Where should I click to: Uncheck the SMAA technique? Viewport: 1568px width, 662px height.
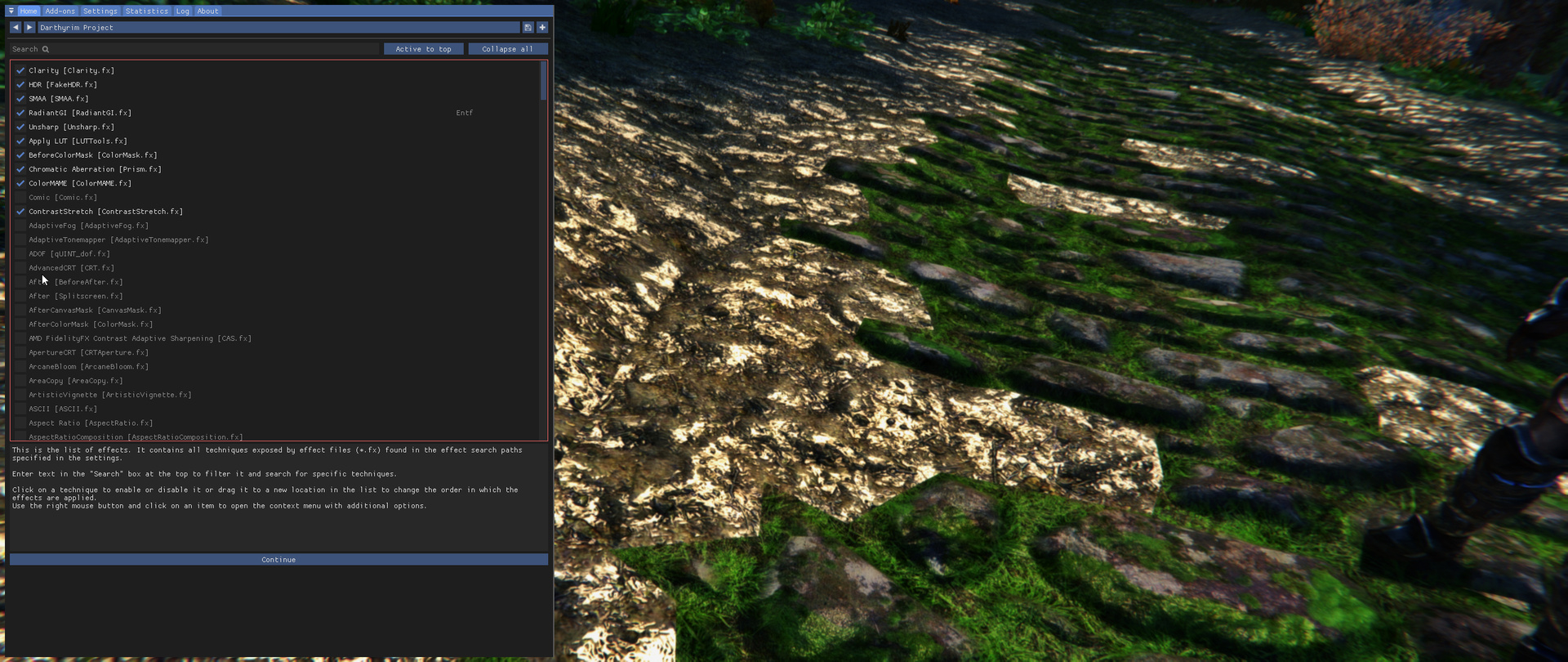coord(20,99)
